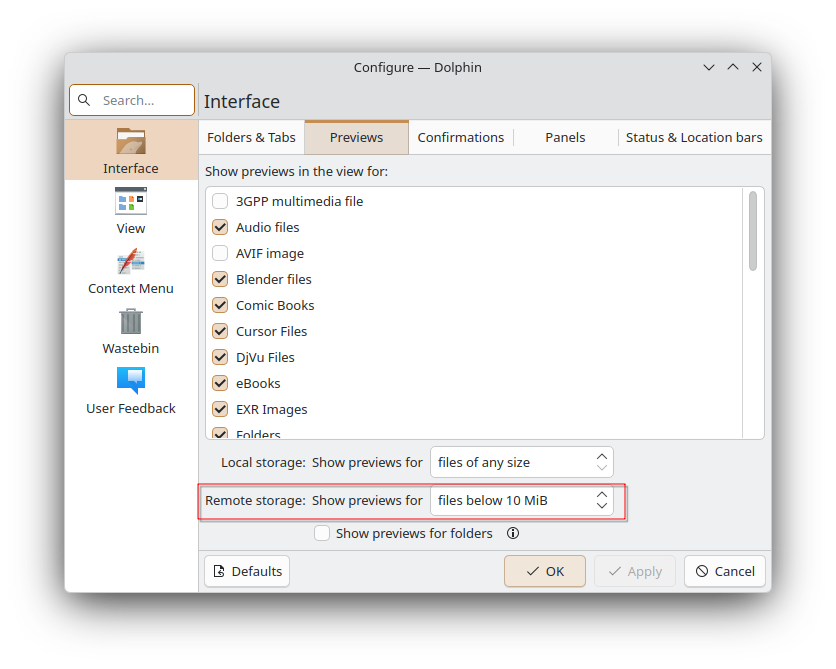Switch to the Confirmations tab

click(461, 138)
